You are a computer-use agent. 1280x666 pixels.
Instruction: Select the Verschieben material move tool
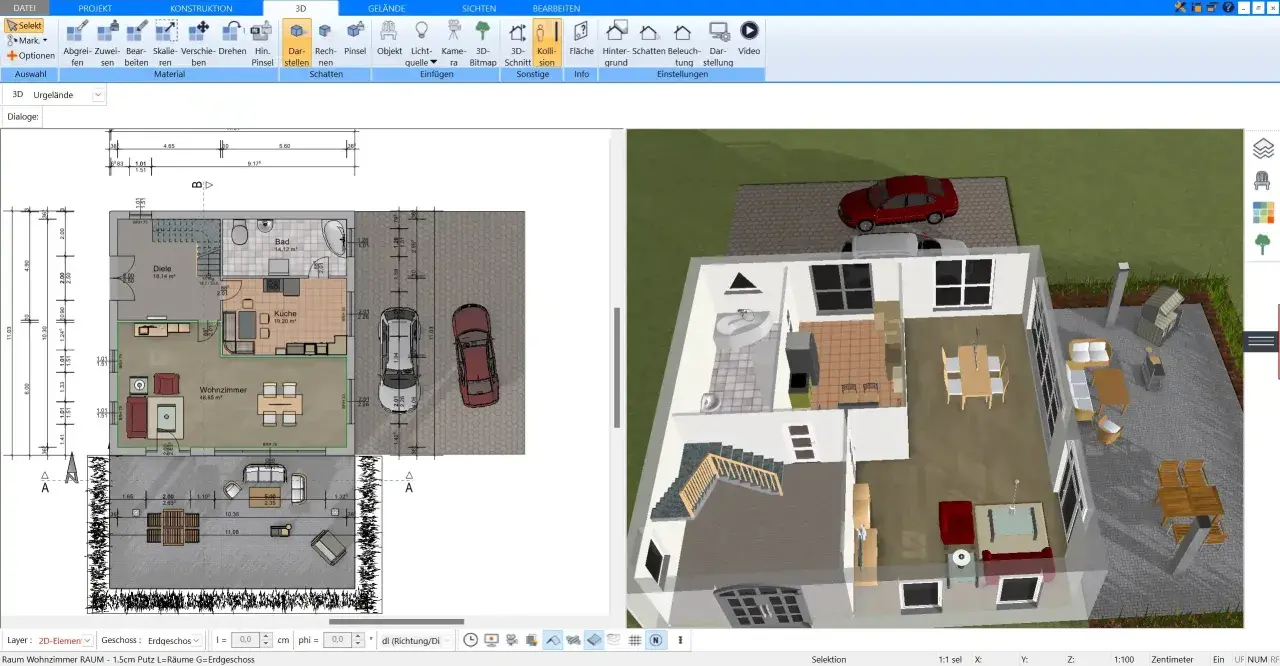pos(198,43)
